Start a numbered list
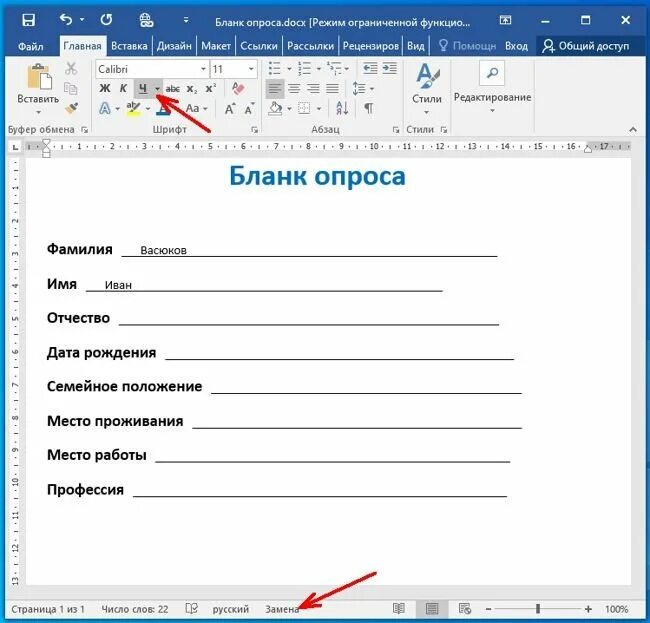 (x=304, y=68)
